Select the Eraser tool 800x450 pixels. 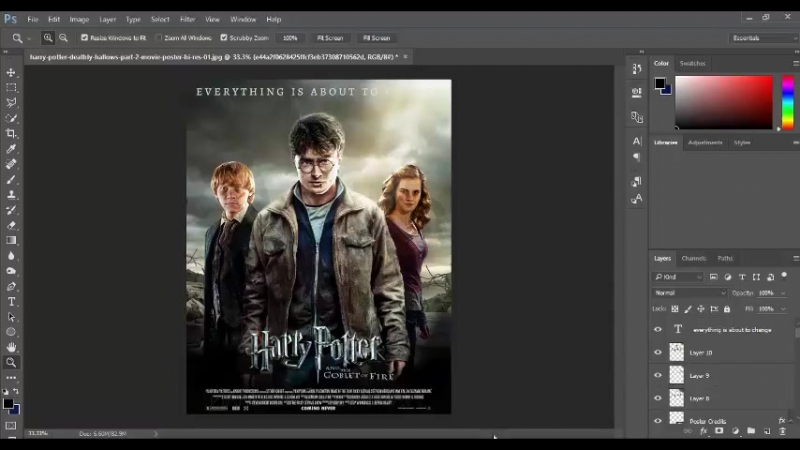click(11, 225)
